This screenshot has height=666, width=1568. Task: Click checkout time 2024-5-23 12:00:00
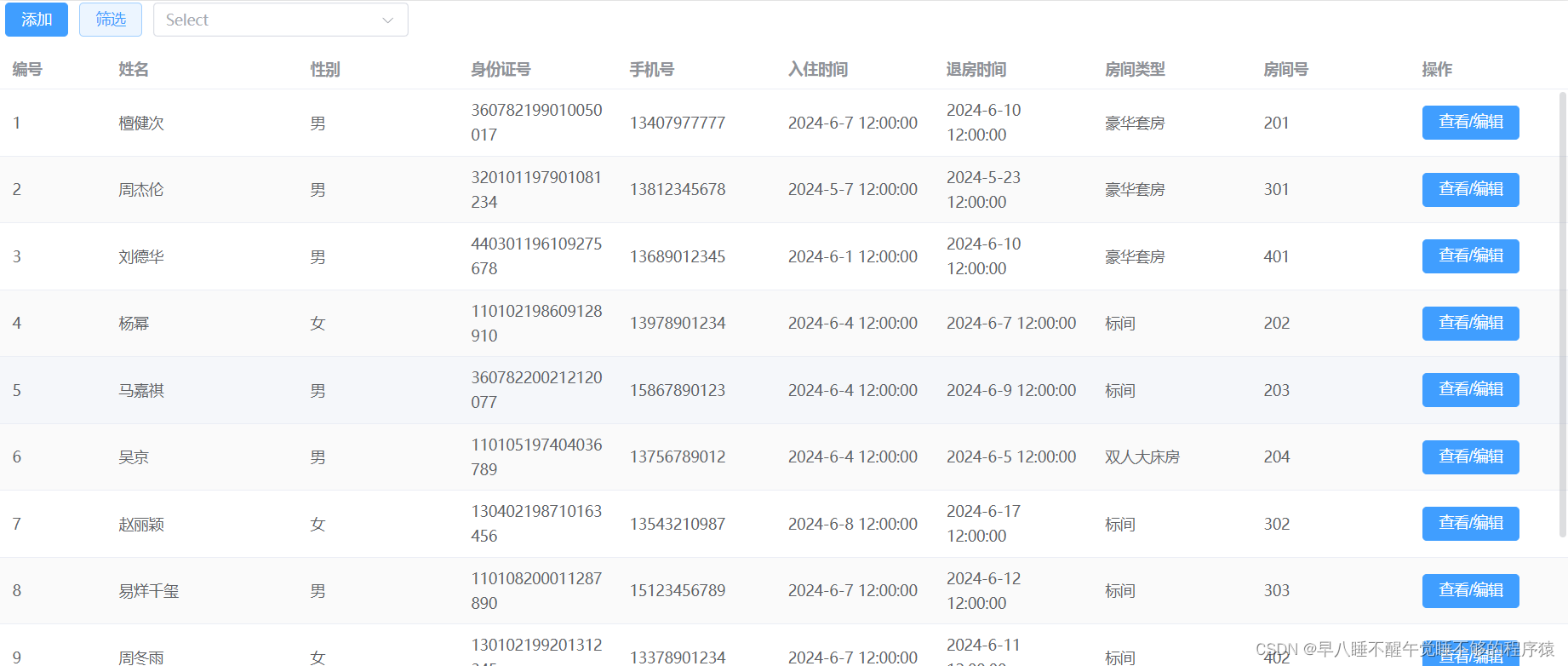[984, 189]
